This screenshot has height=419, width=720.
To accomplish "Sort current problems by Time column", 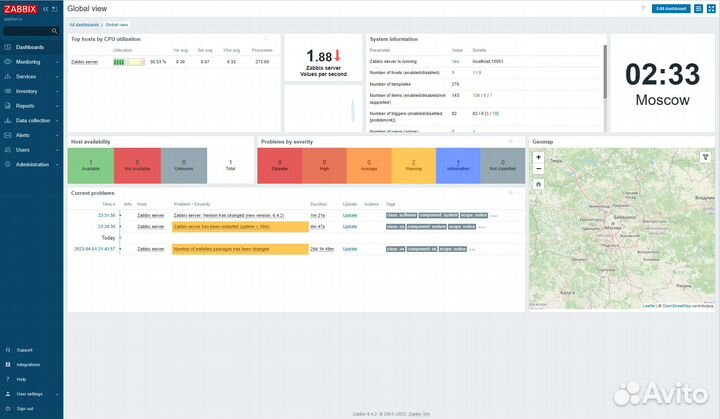I will [x=108, y=203].
